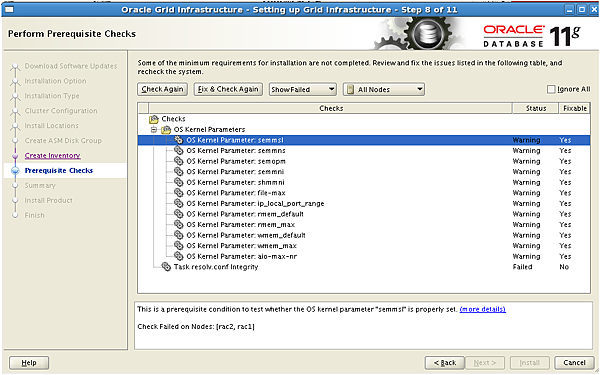Click the gear icon beside semopm parameter

coord(178,161)
